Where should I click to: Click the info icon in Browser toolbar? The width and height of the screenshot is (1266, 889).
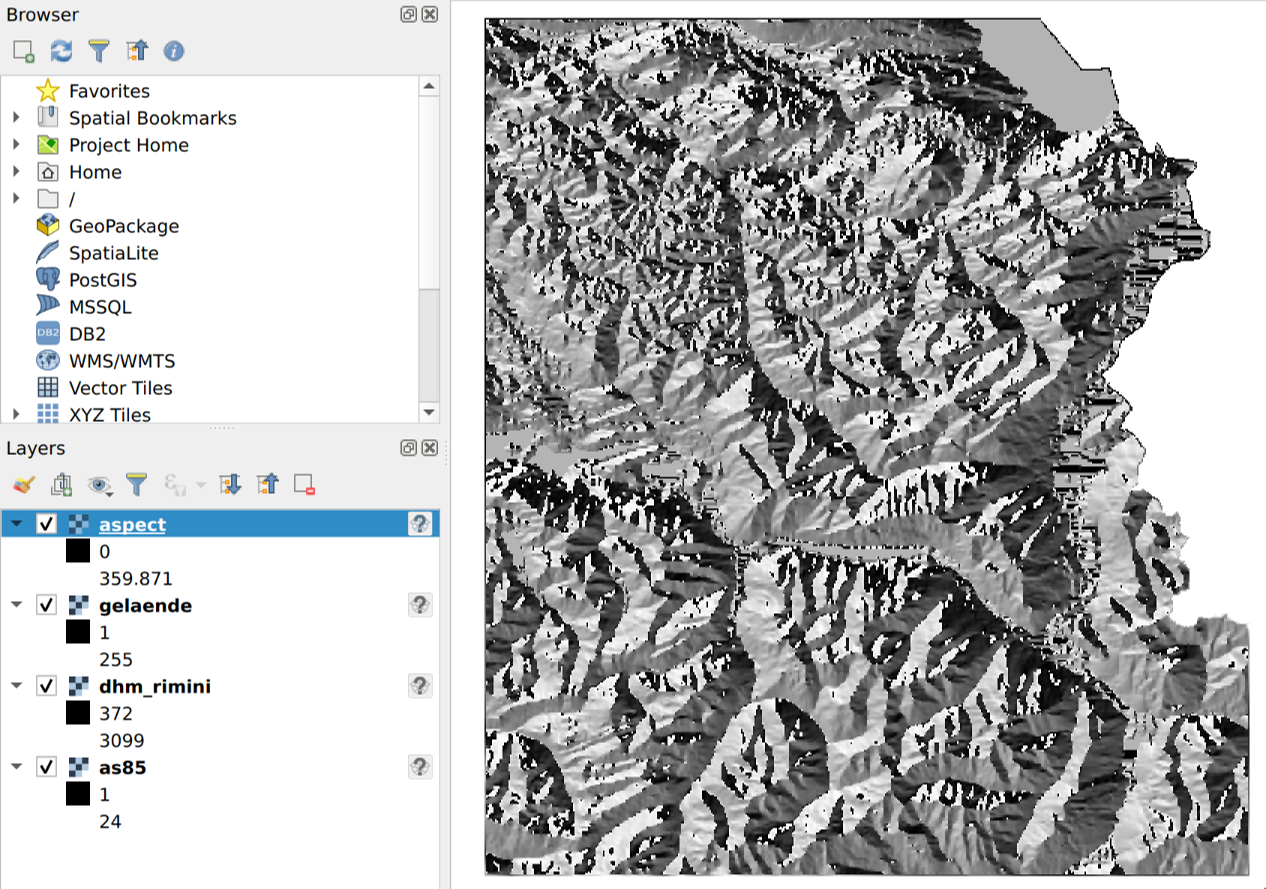tap(173, 50)
